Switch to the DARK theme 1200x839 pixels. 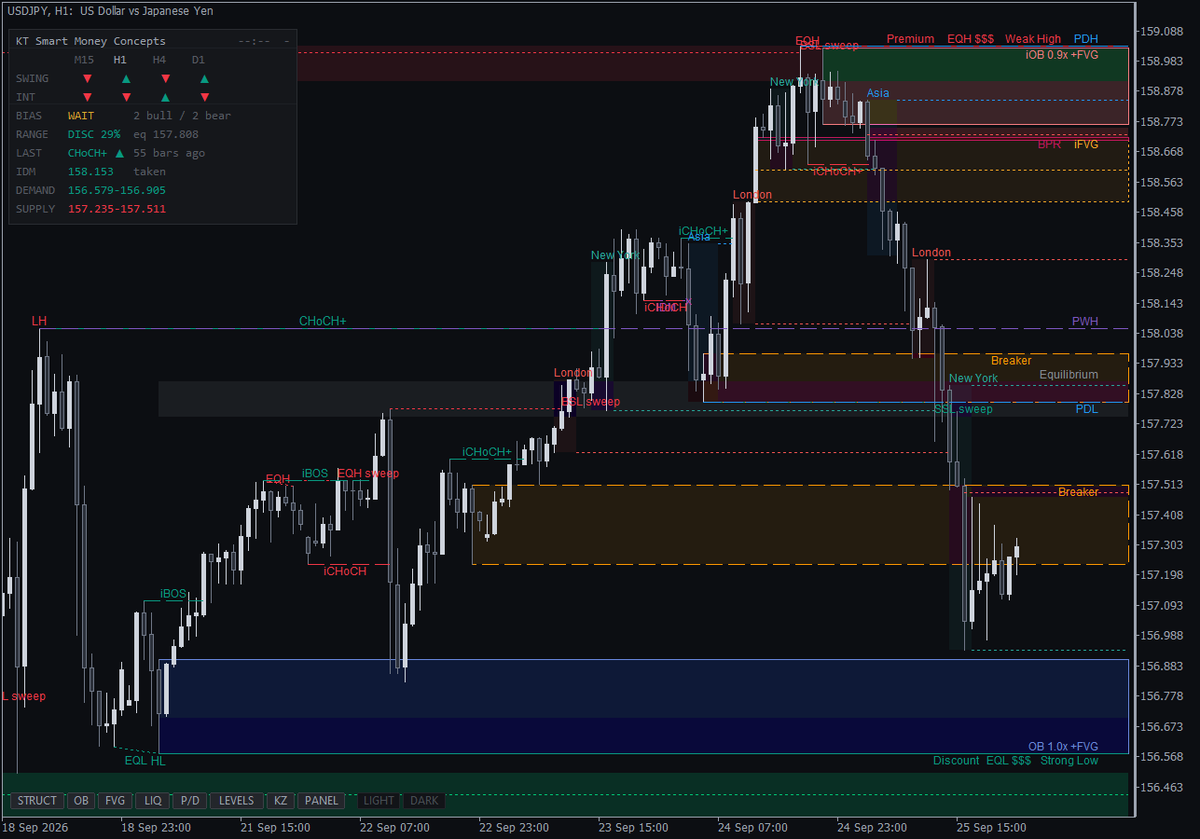click(424, 801)
